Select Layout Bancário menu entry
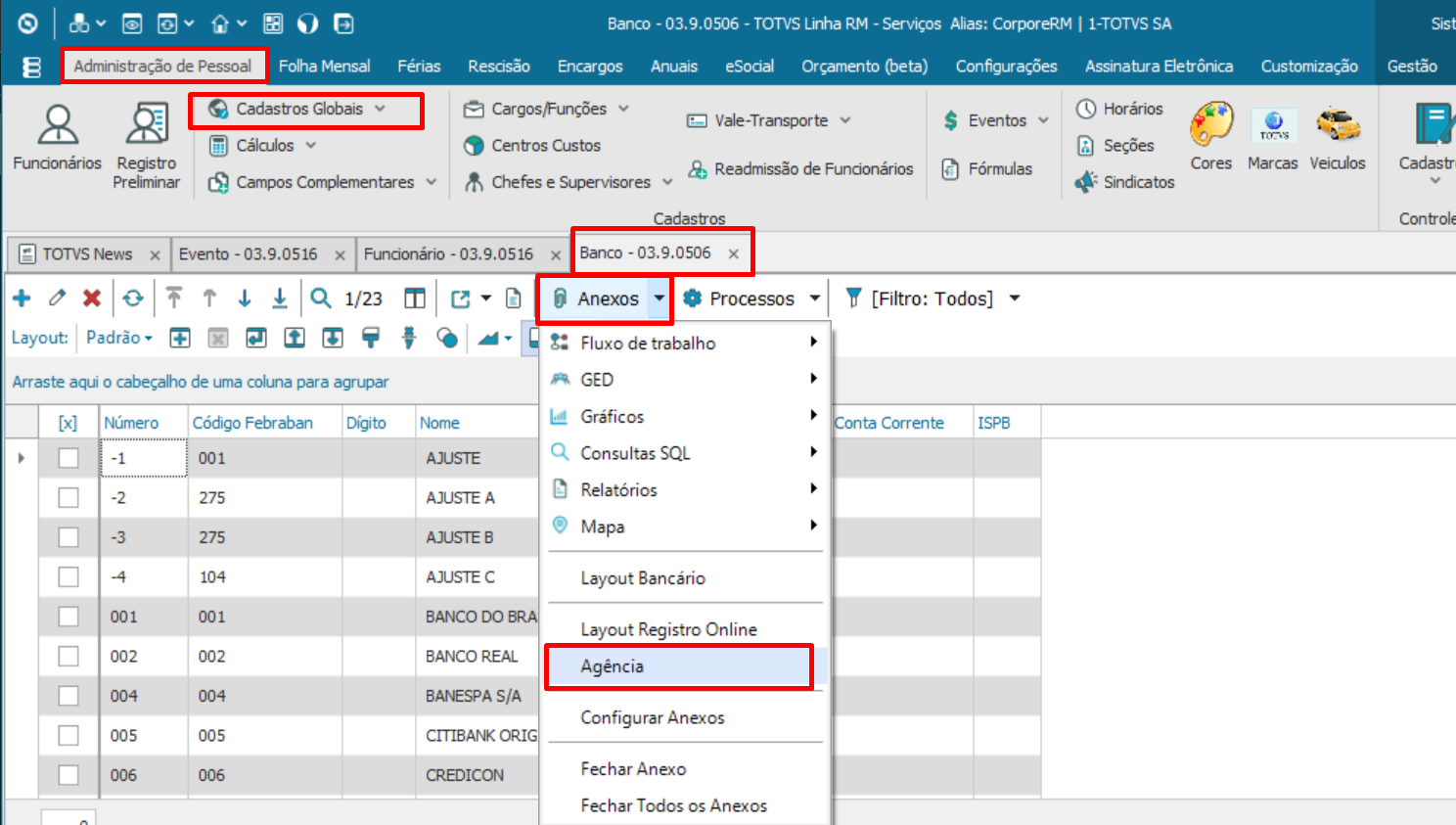The image size is (1456, 825). click(x=685, y=578)
